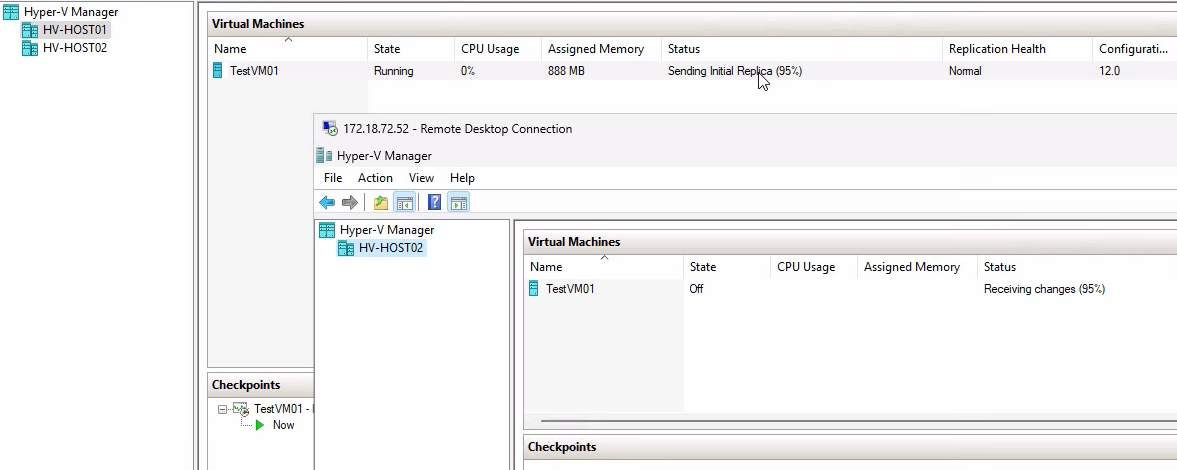Click the TestVM01 VM icon in remote list

point(534,288)
